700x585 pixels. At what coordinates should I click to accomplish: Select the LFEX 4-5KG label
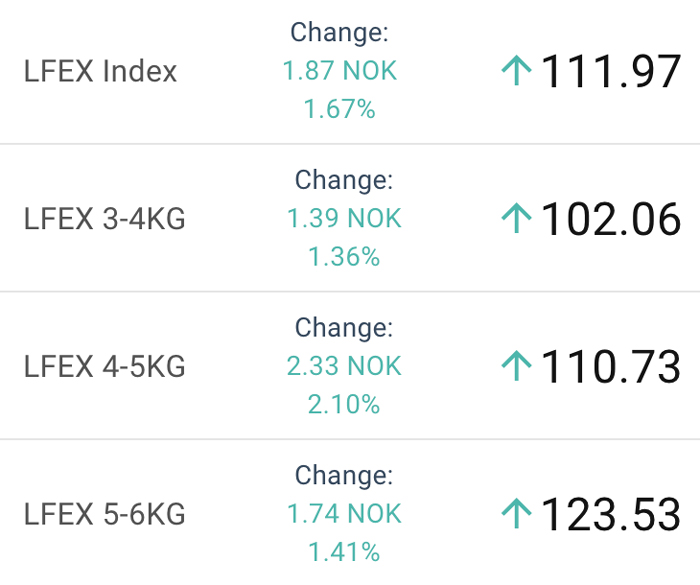[104, 367]
